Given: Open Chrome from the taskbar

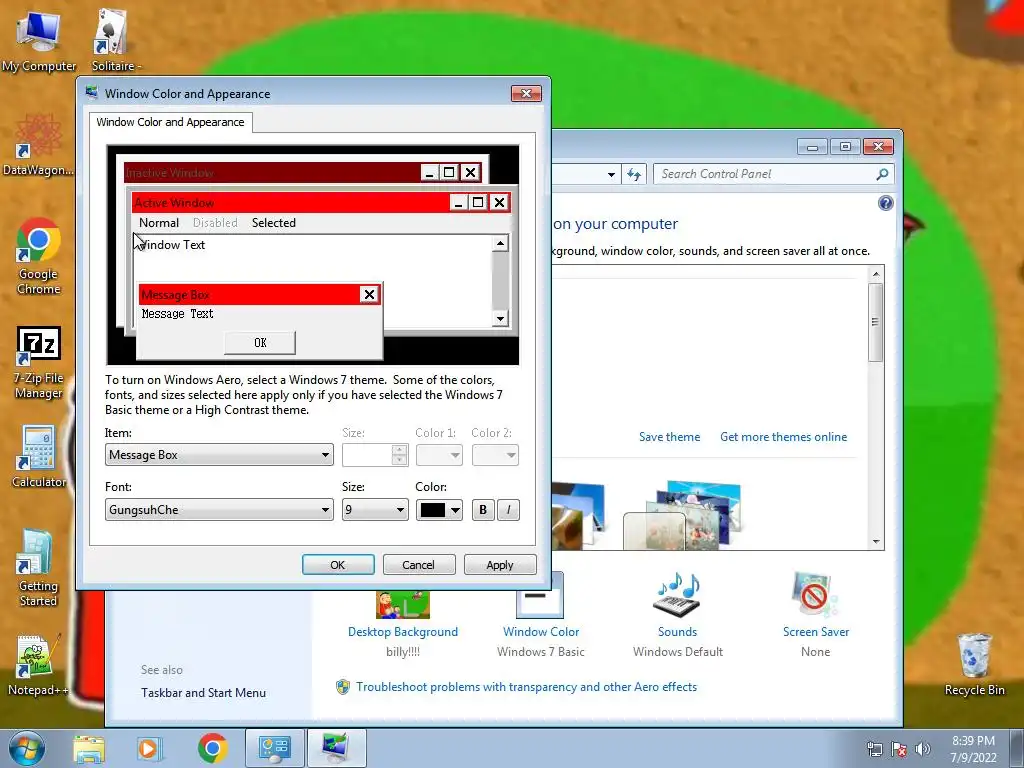Looking at the screenshot, I should (x=212, y=748).
